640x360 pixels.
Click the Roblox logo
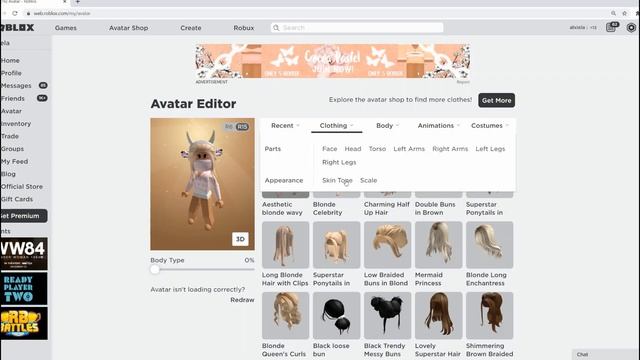[x=18, y=28]
